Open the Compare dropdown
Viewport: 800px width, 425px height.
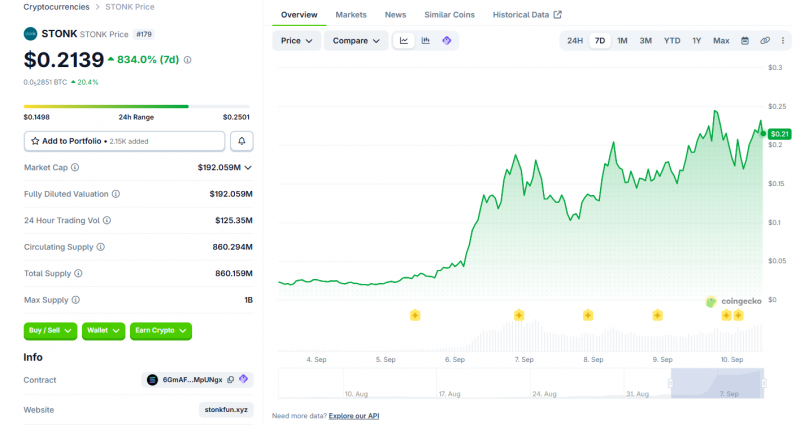pos(356,41)
